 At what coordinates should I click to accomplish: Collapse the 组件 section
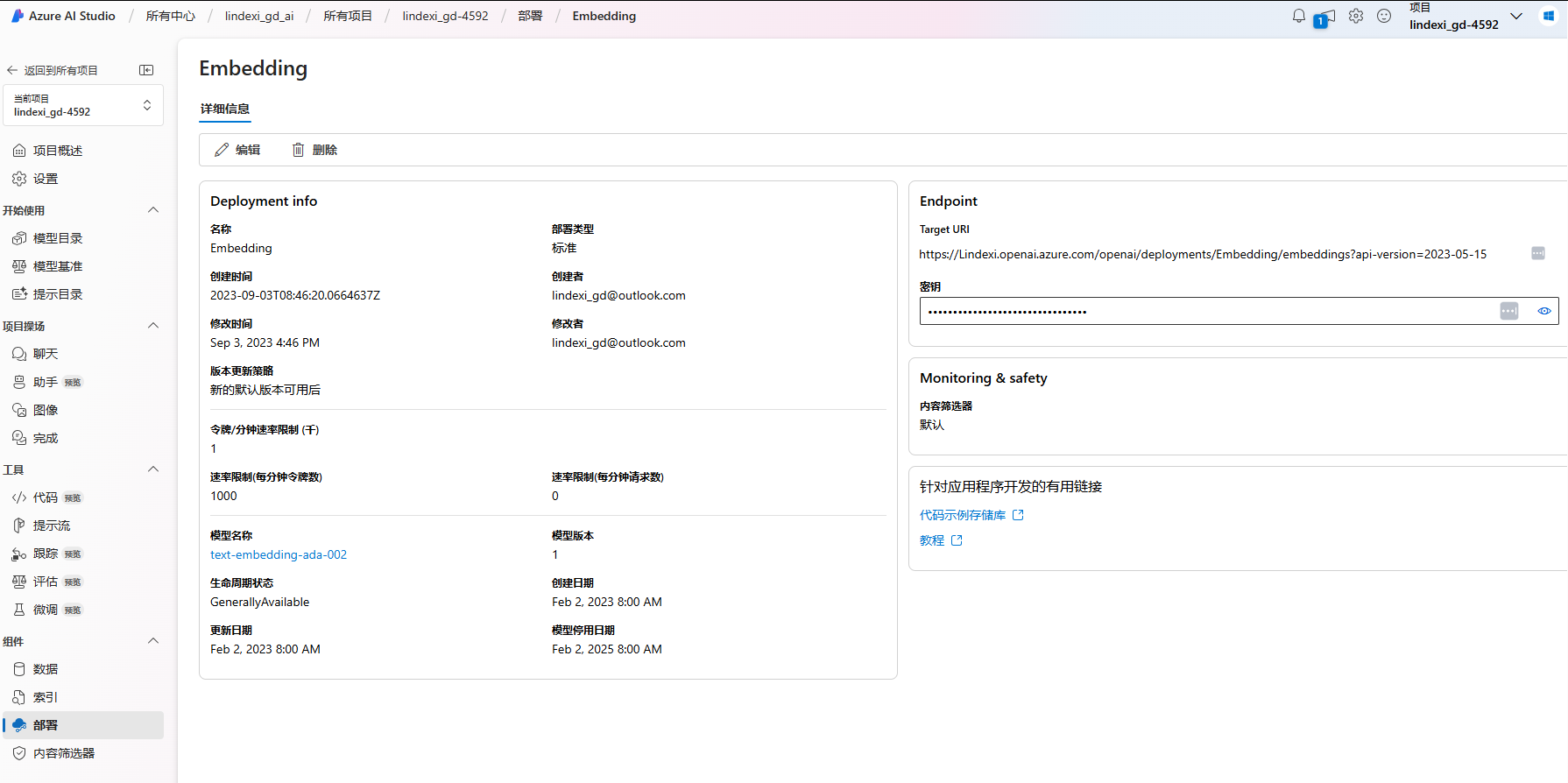pyautogui.click(x=153, y=641)
